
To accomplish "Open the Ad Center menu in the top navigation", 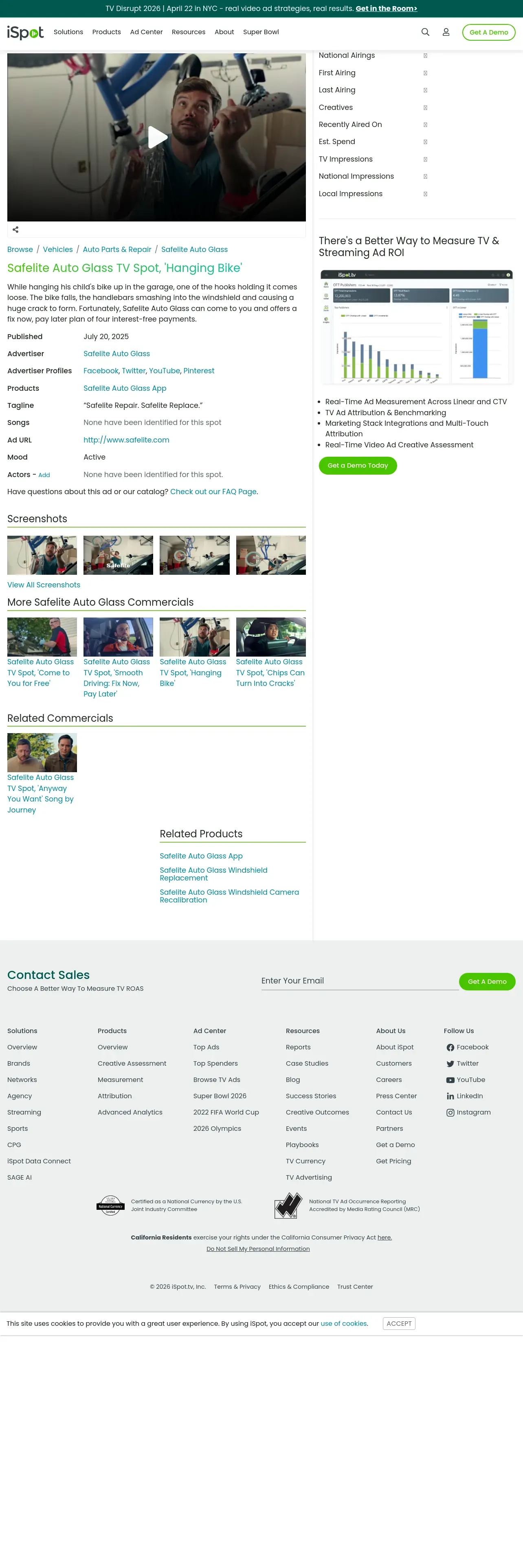I will pyautogui.click(x=146, y=32).
